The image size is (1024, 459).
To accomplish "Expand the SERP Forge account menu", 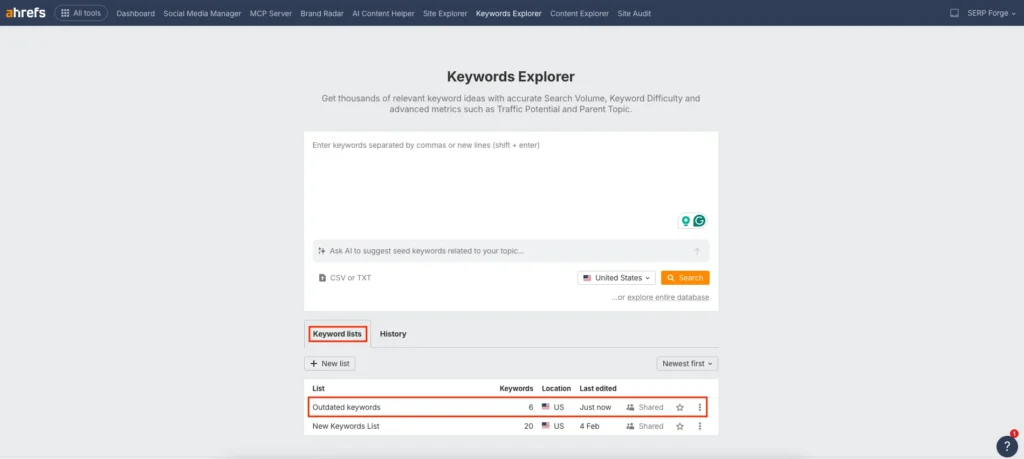I will [991, 13].
